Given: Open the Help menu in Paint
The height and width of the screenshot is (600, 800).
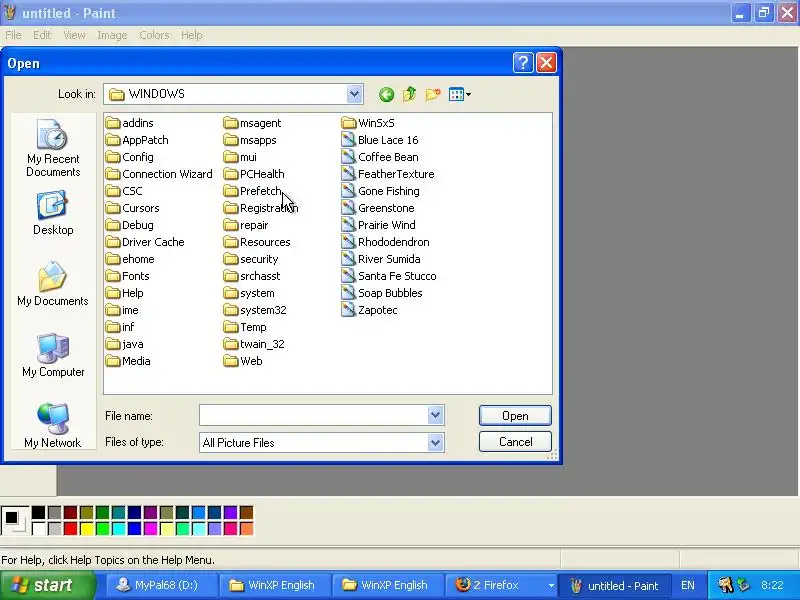Looking at the screenshot, I should pos(192,35).
